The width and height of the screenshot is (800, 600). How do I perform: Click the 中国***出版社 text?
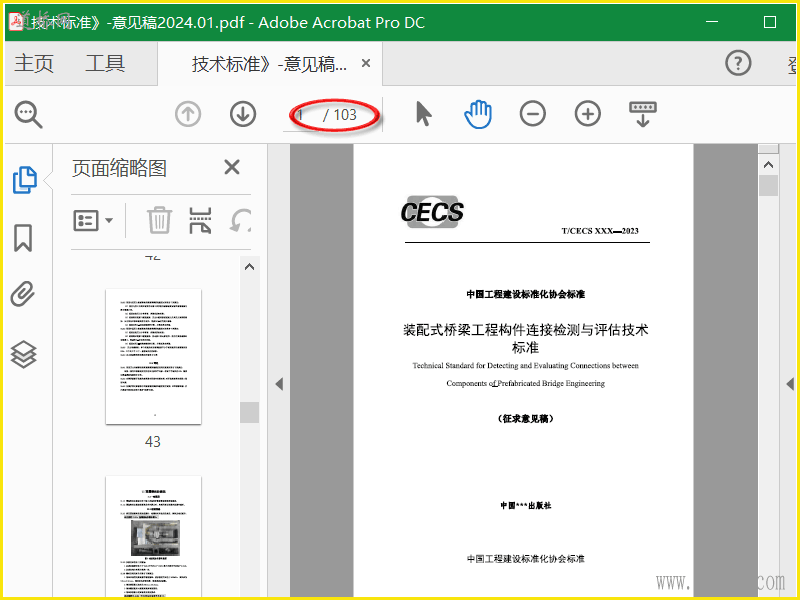tap(526, 506)
